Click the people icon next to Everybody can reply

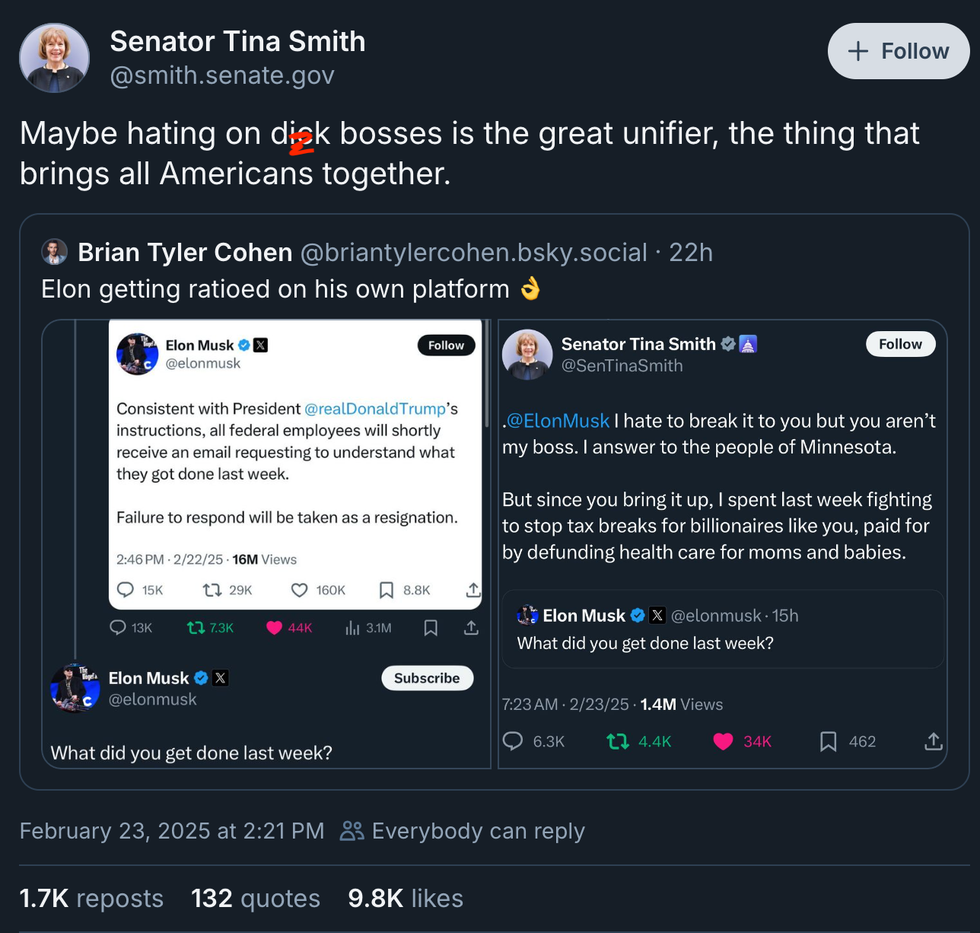click(351, 830)
